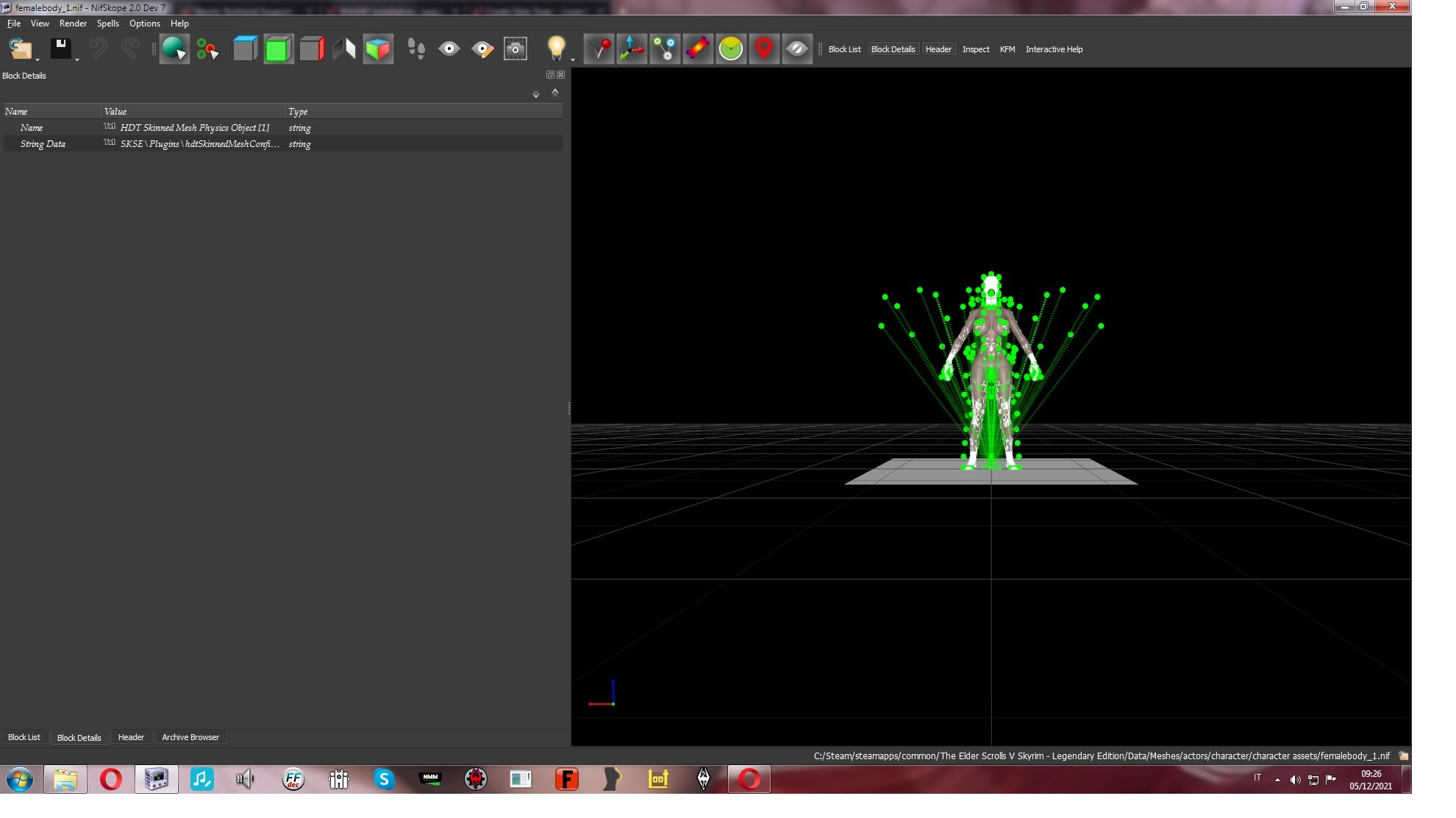The height and width of the screenshot is (818, 1456).
Task: Open Skype from the Windows taskbar
Action: 384,779
